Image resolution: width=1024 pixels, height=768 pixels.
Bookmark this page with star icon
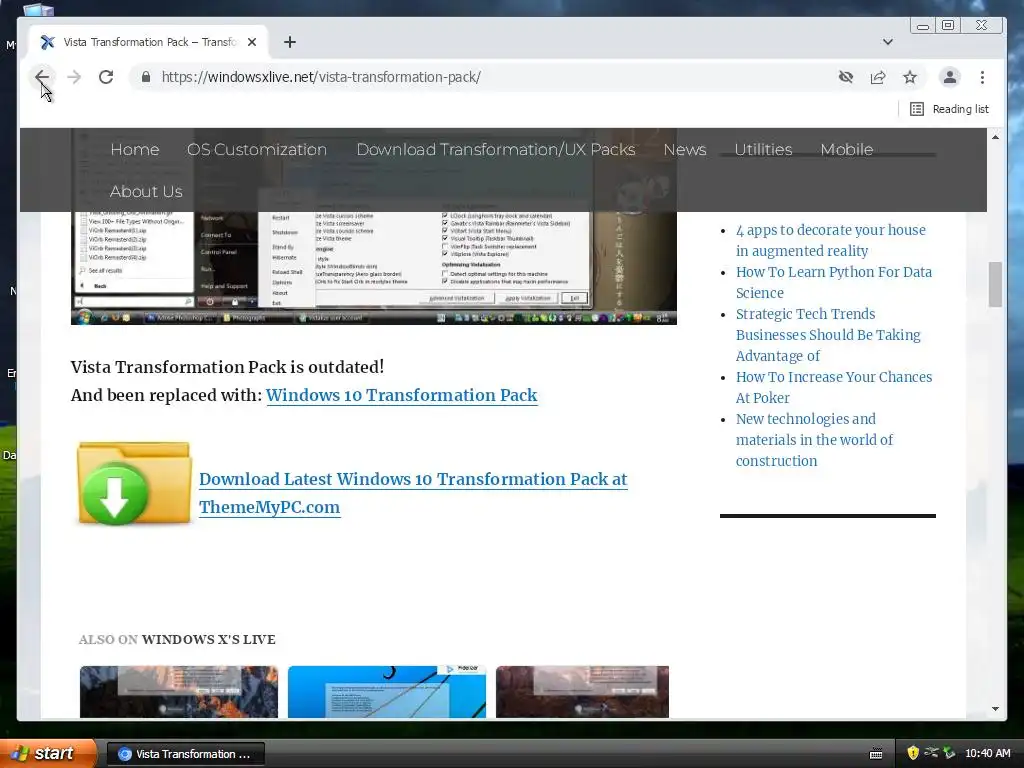pos(910,77)
